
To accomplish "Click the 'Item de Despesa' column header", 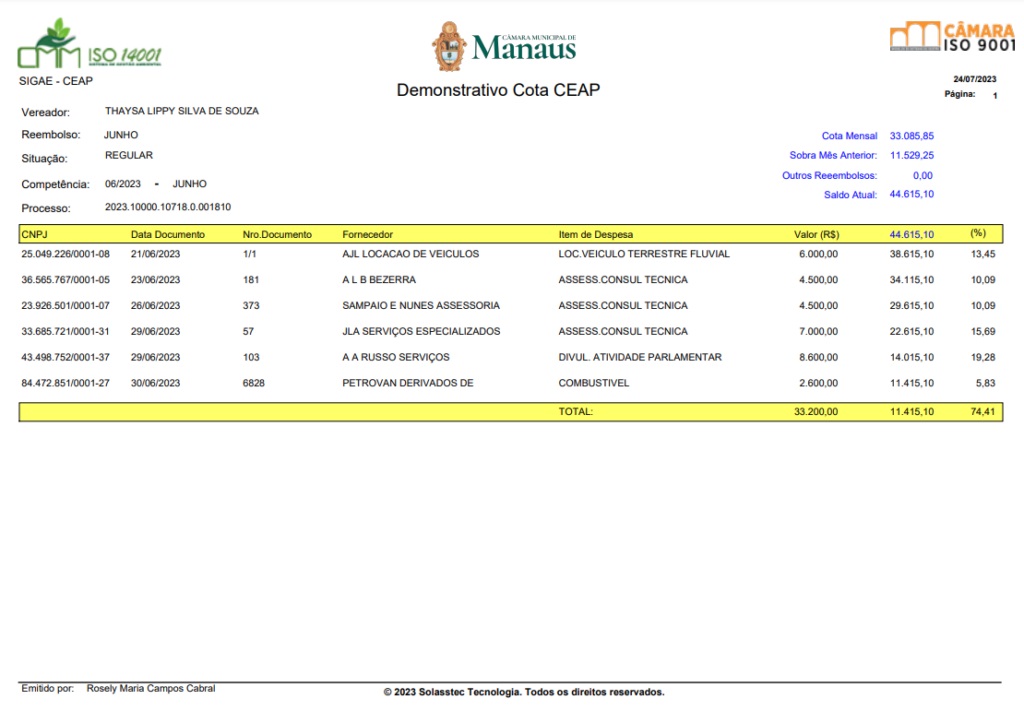I will 596,234.
